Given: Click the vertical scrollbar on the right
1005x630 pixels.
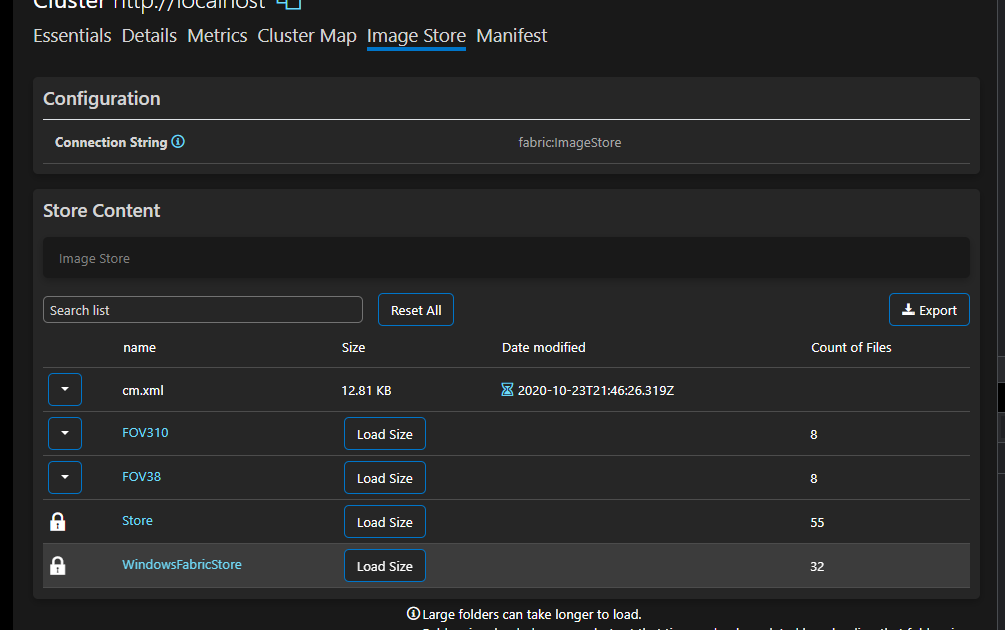Looking at the screenshot, I should [999, 397].
